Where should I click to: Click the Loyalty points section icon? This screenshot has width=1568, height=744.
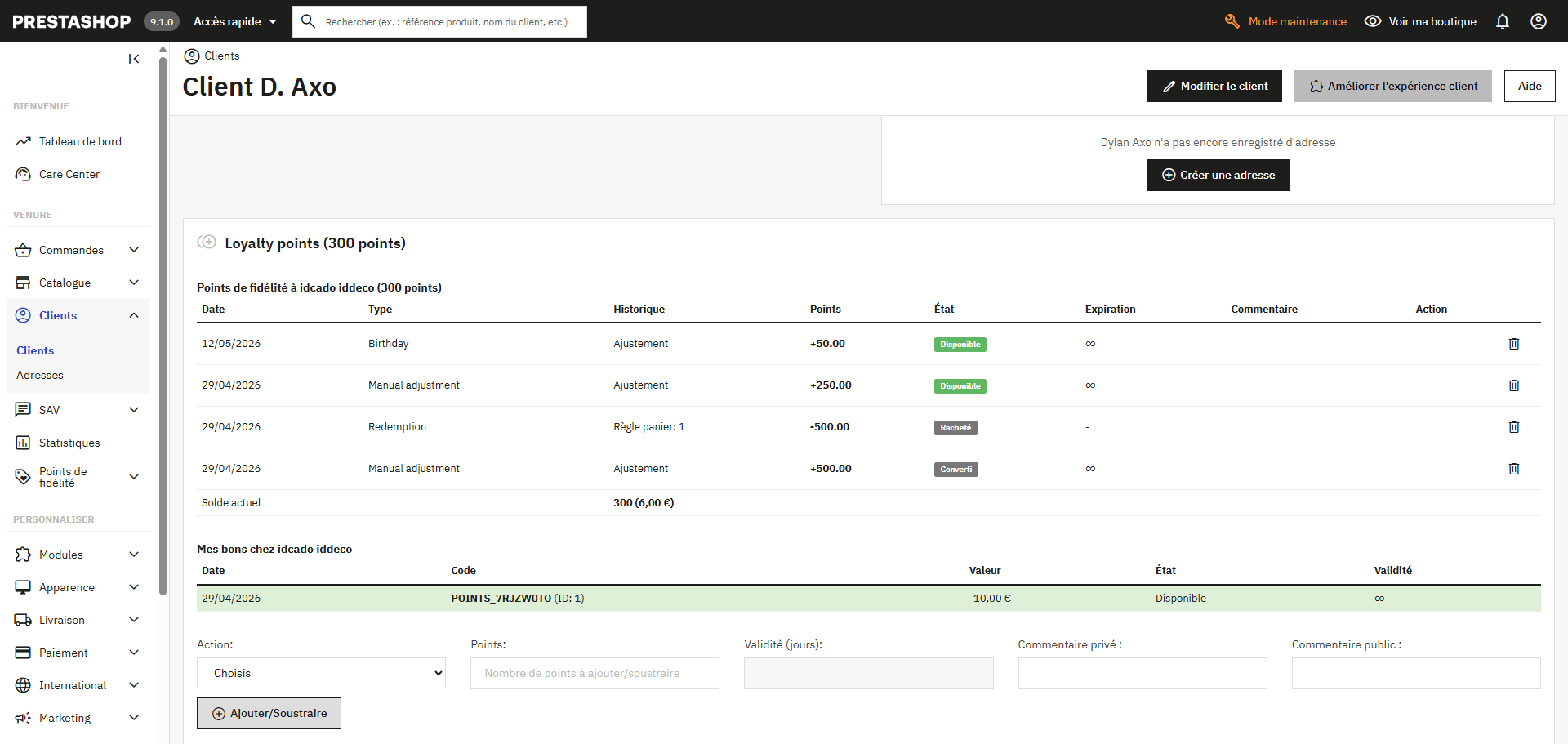click(207, 242)
